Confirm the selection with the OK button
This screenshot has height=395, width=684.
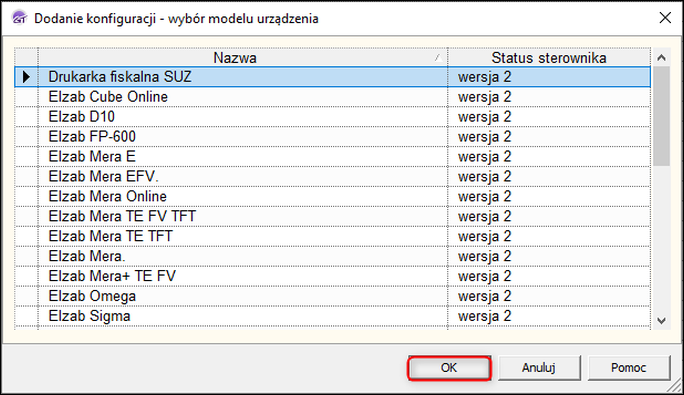pyautogui.click(x=449, y=368)
